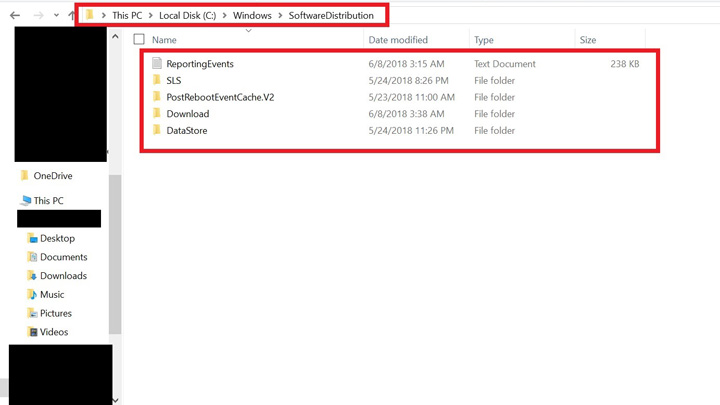720x405 pixels.
Task: Select the ReportingEvents file name
Action: [x=200, y=64]
